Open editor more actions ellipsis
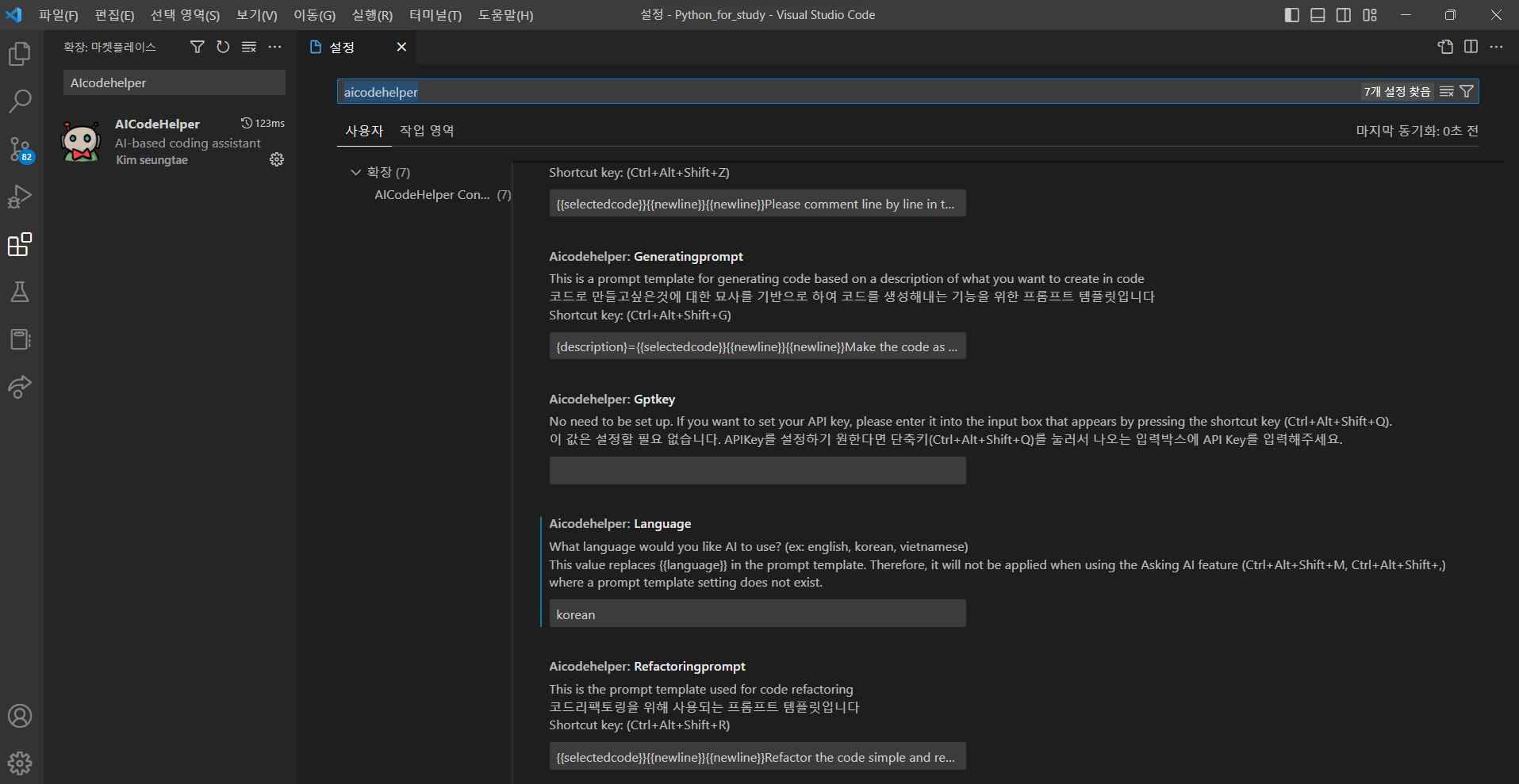 (1496, 47)
